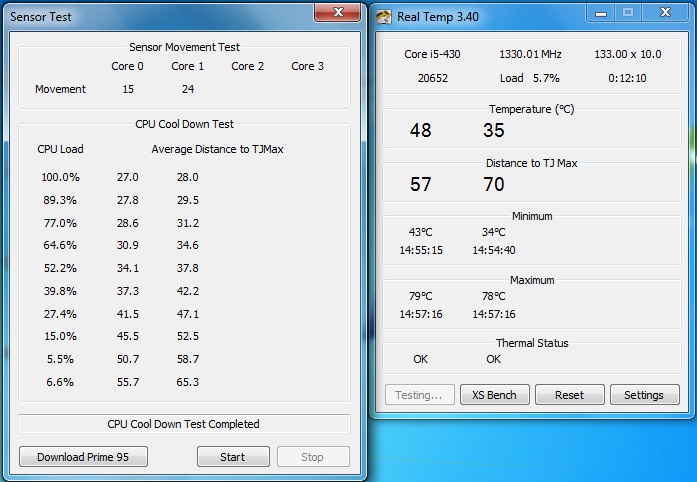
Task: Click the 65.3 distance value
Action: (188, 382)
